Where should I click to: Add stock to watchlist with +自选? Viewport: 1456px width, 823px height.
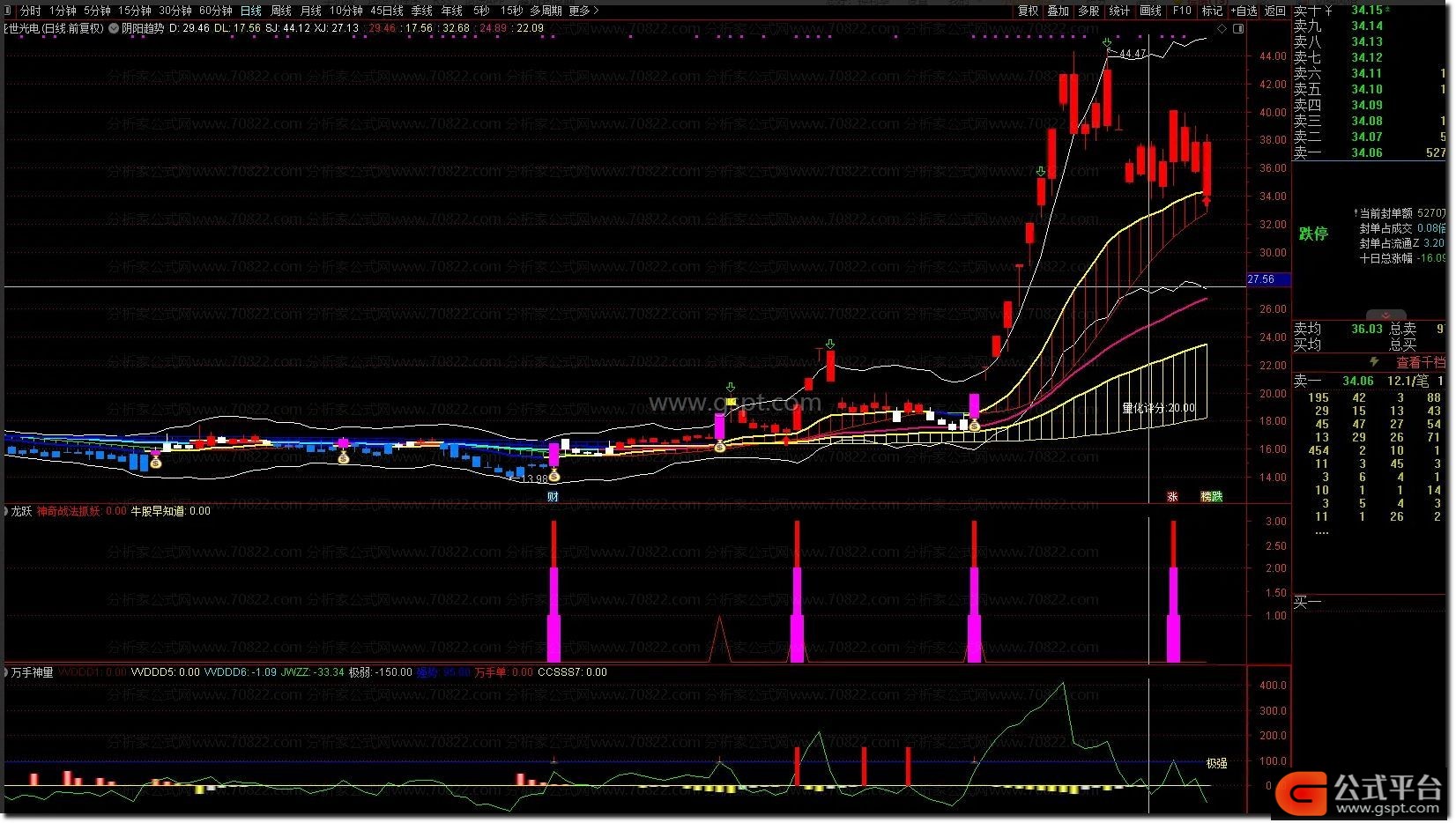(x=1243, y=11)
